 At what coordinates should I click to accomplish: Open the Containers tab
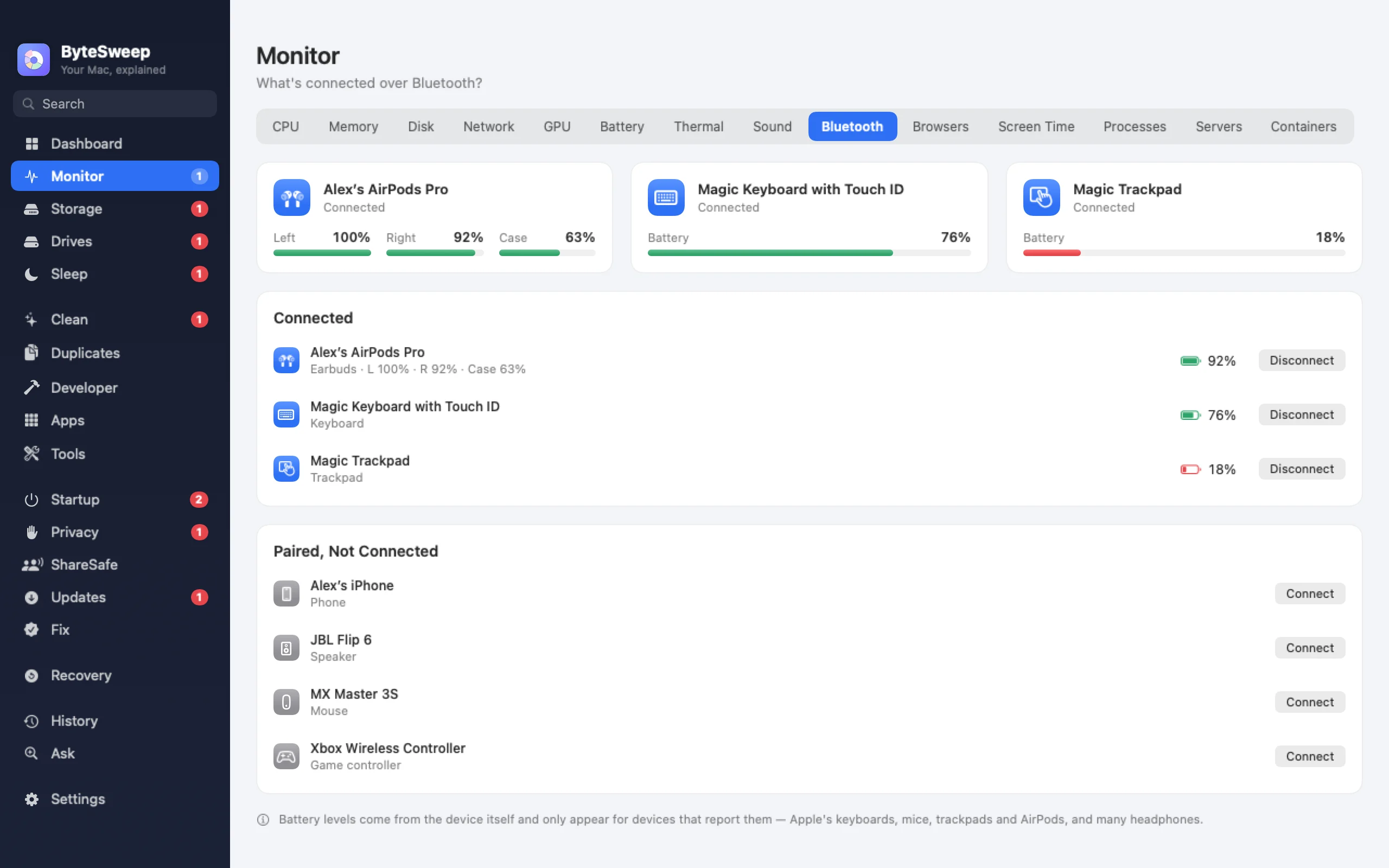[1303, 126]
